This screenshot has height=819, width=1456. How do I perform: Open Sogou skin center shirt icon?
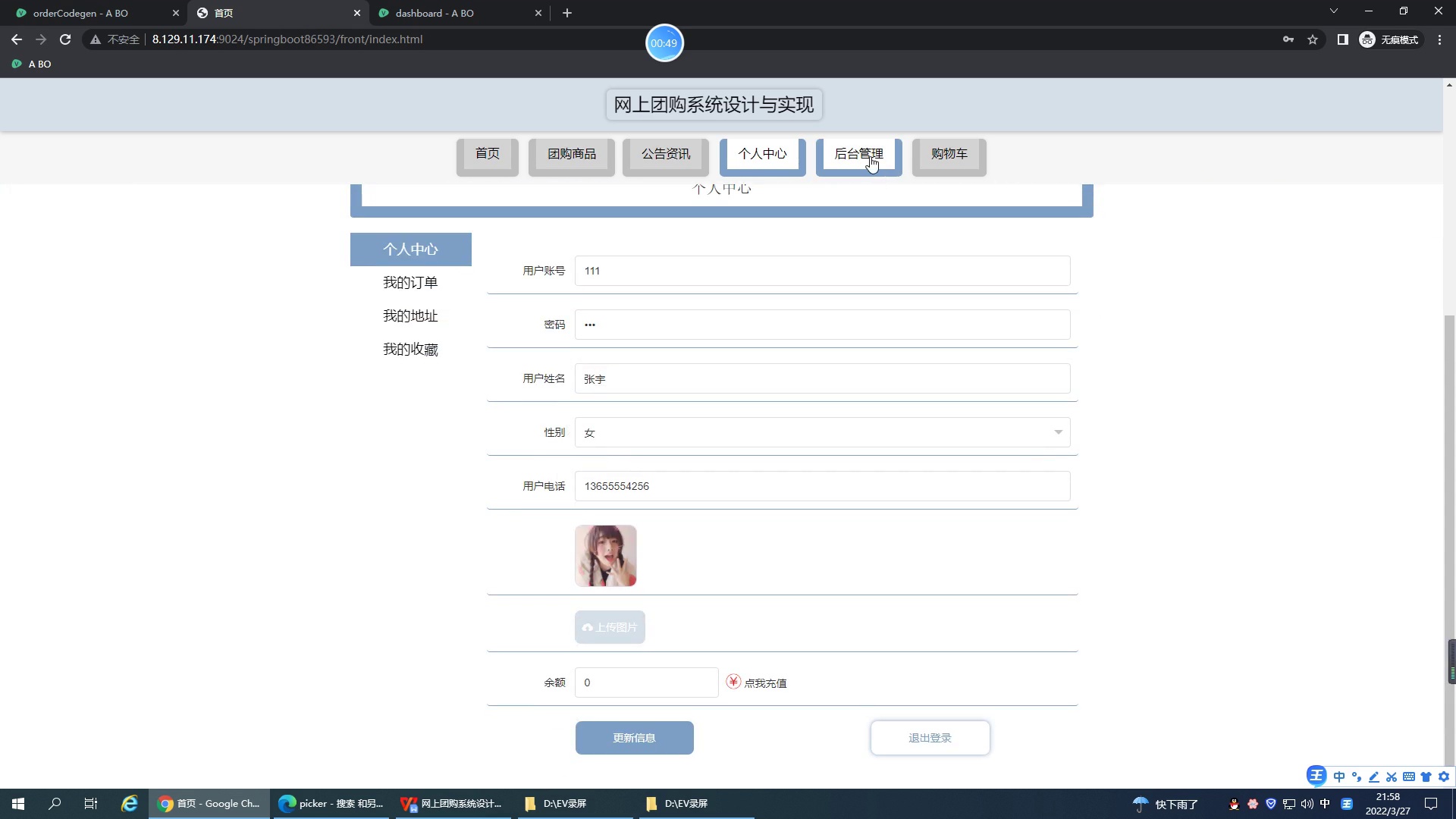1426,777
